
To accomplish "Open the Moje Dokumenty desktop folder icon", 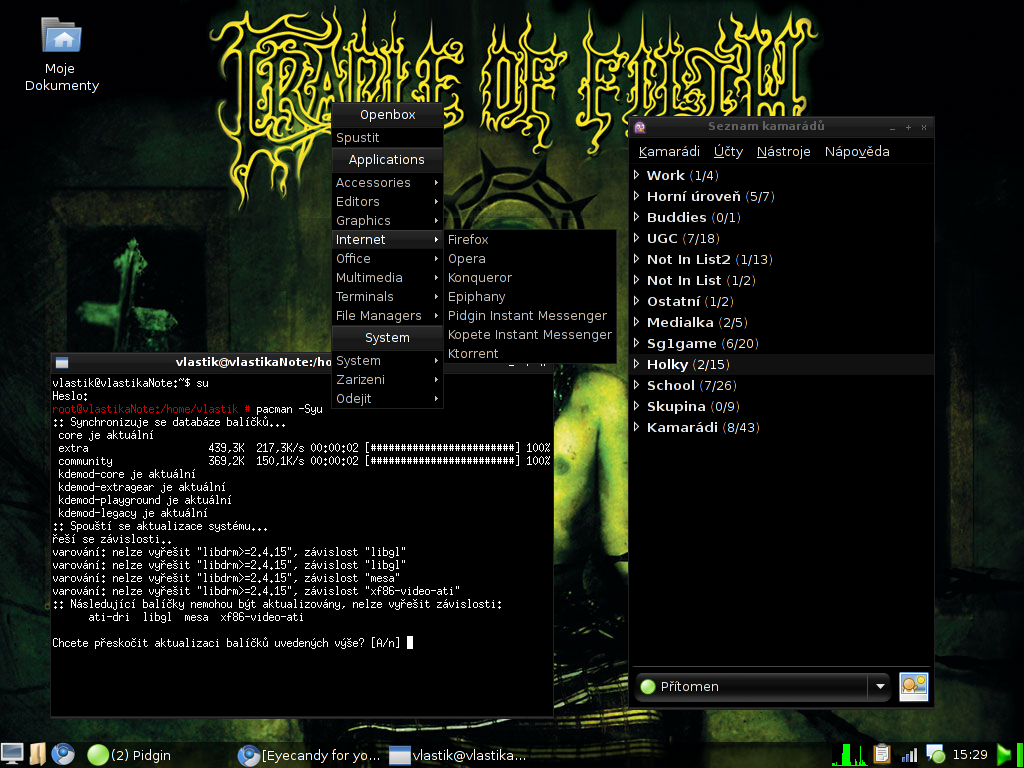I will 62,35.
